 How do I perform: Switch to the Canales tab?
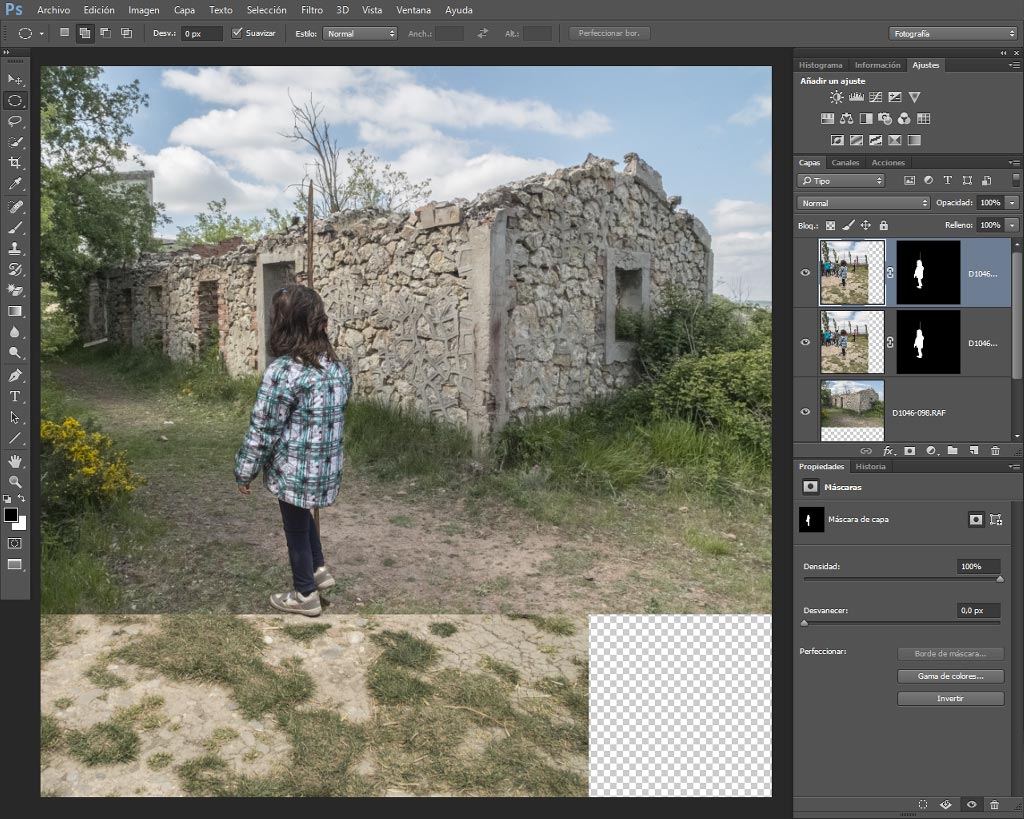(x=845, y=163)
